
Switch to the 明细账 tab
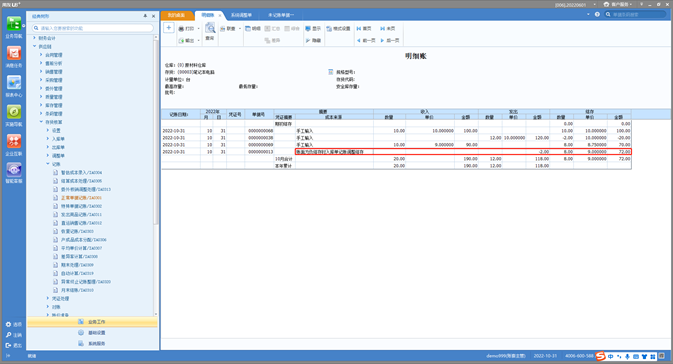pos(208,15)
